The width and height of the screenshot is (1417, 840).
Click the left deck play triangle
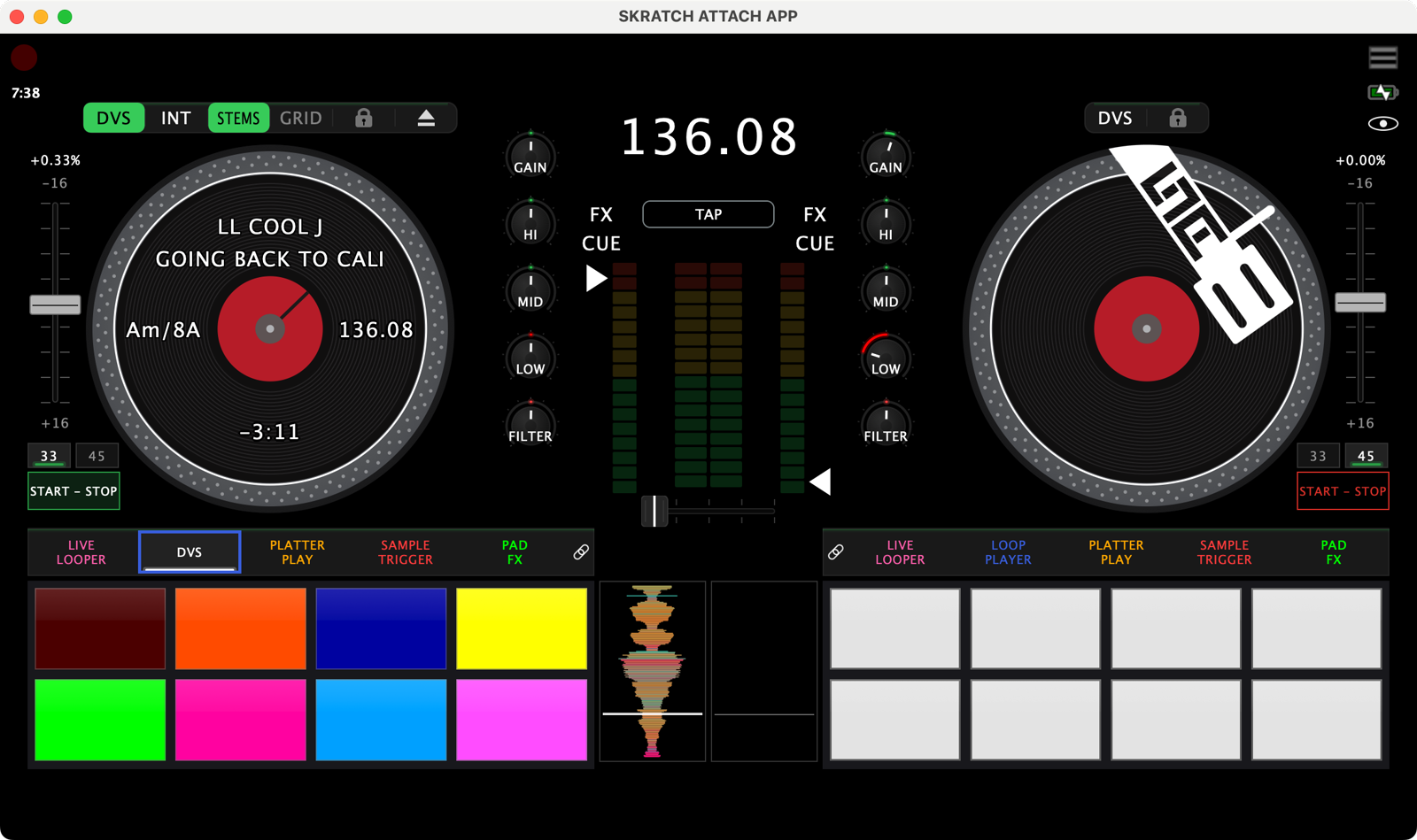pos(596,278)
